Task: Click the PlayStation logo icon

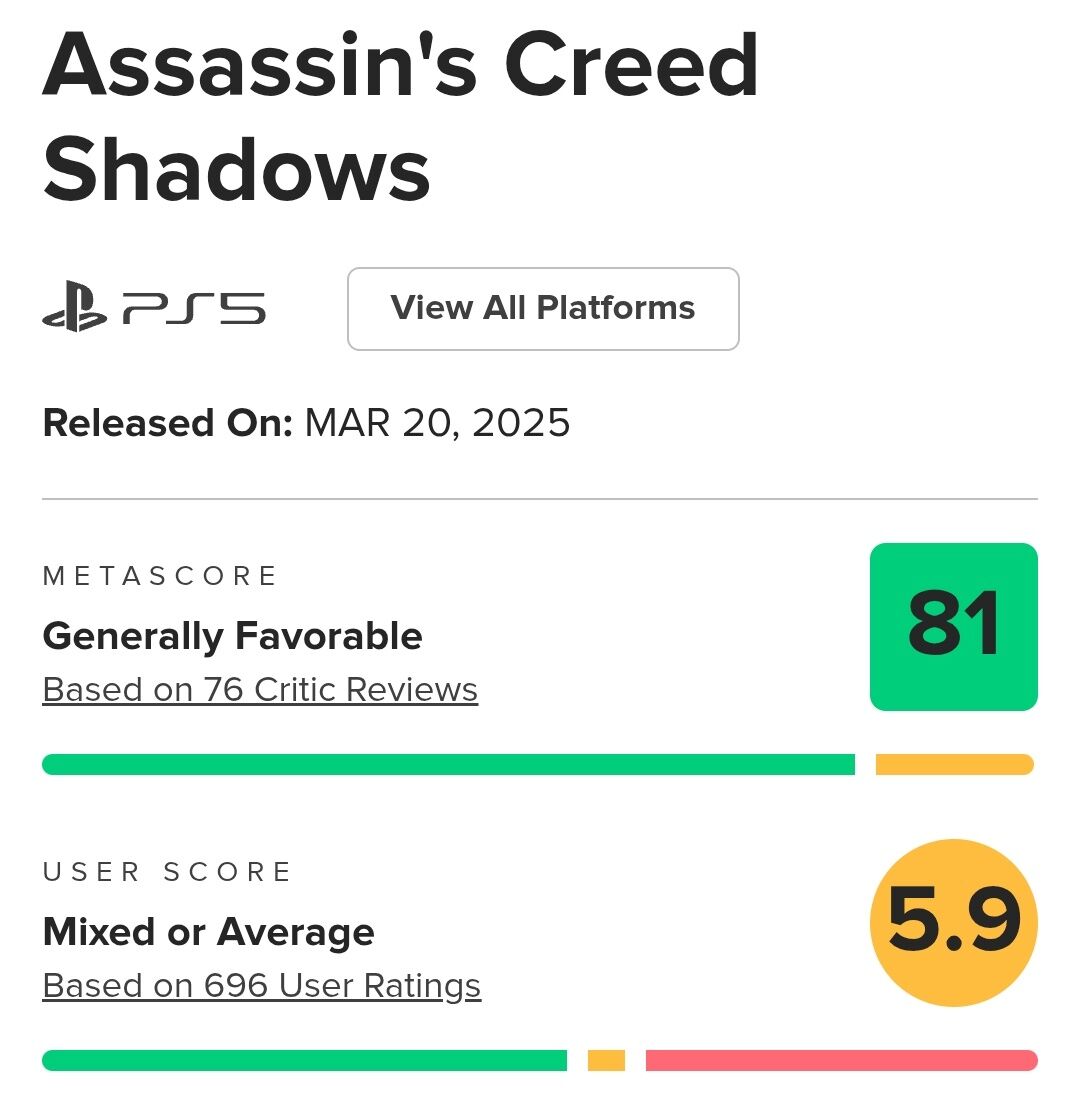Action: pyautogui.click(x=74, y=309)
